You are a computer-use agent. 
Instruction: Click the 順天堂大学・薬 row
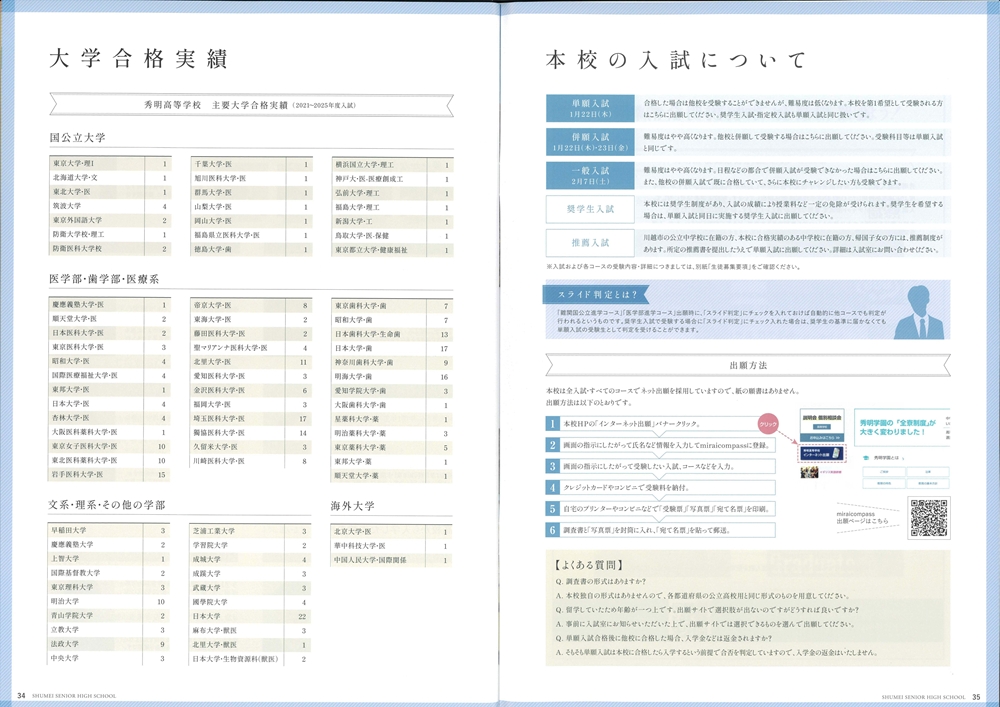tap(392, 476)
